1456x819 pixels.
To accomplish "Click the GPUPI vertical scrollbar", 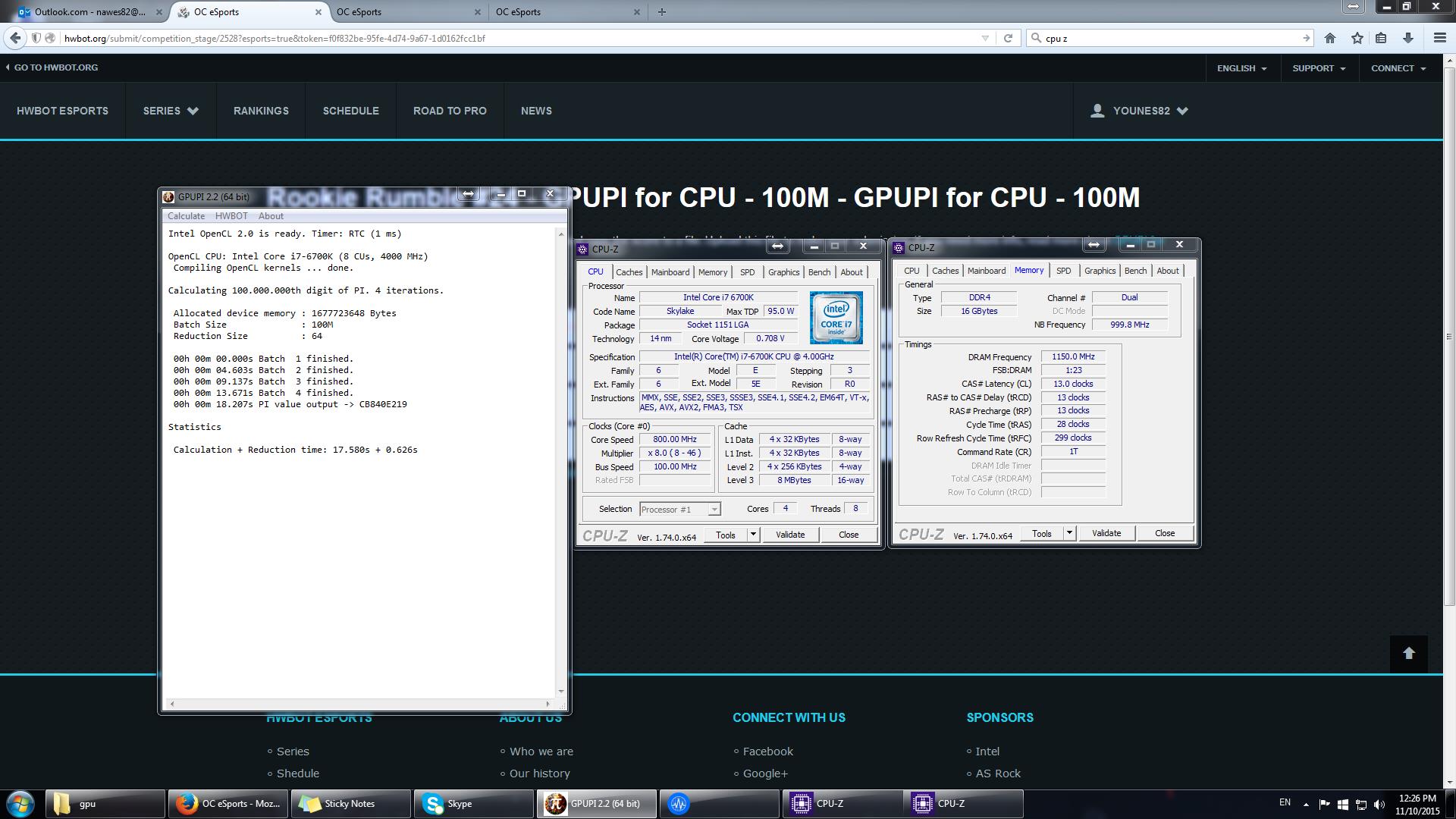I will (561, 462).
